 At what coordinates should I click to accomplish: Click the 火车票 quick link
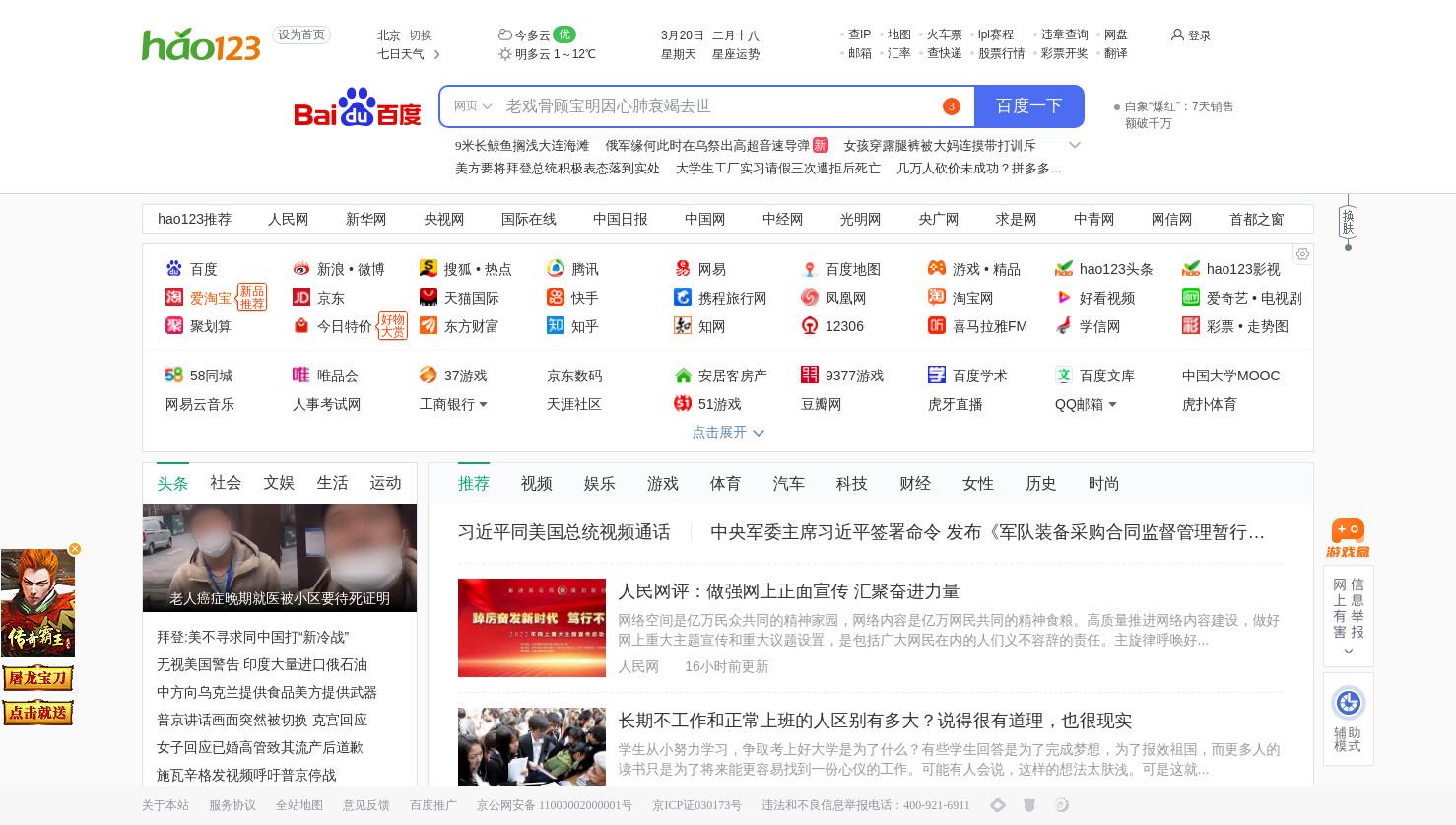tap(944, 34)
